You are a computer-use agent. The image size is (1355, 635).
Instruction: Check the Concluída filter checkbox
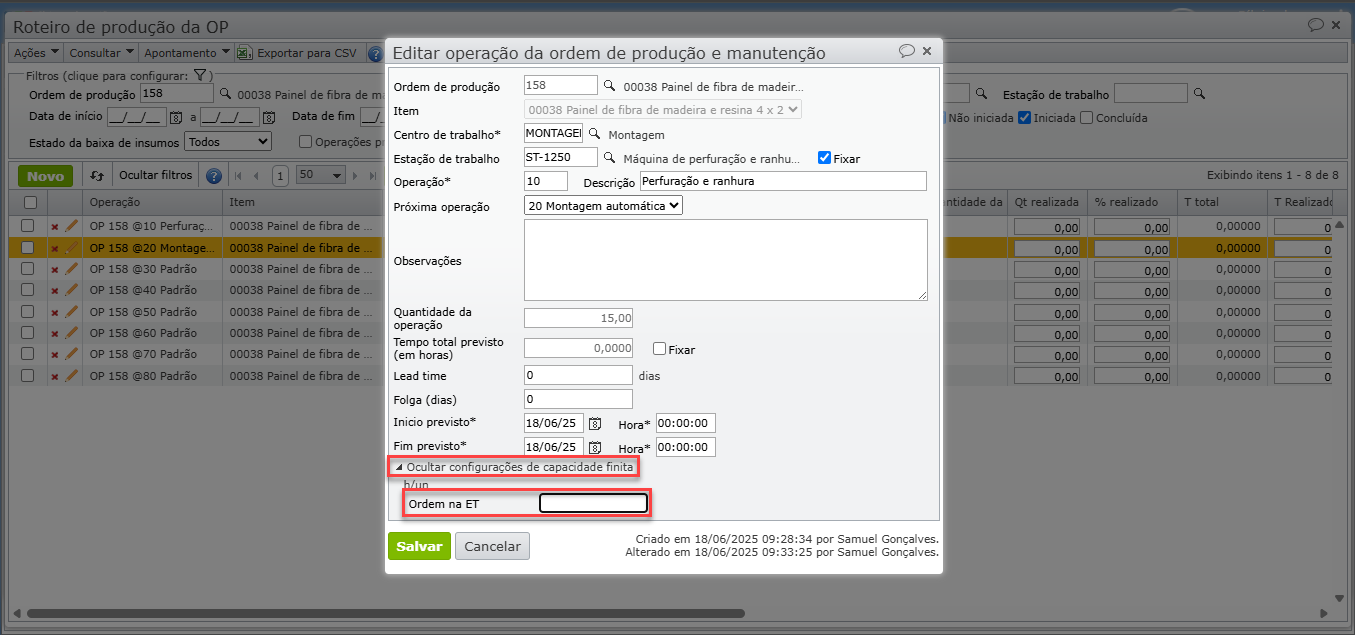coord(1087,118)
